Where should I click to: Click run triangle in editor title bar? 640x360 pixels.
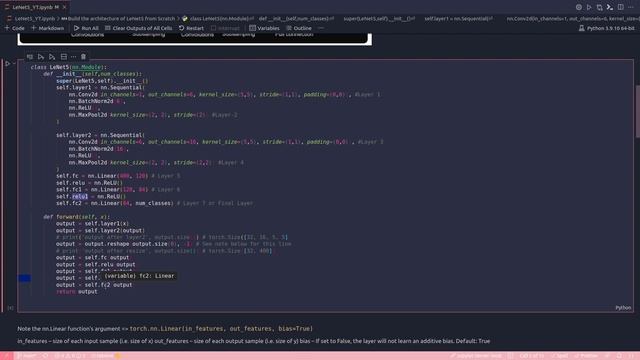pyautogui.click(x=589, y=7)
